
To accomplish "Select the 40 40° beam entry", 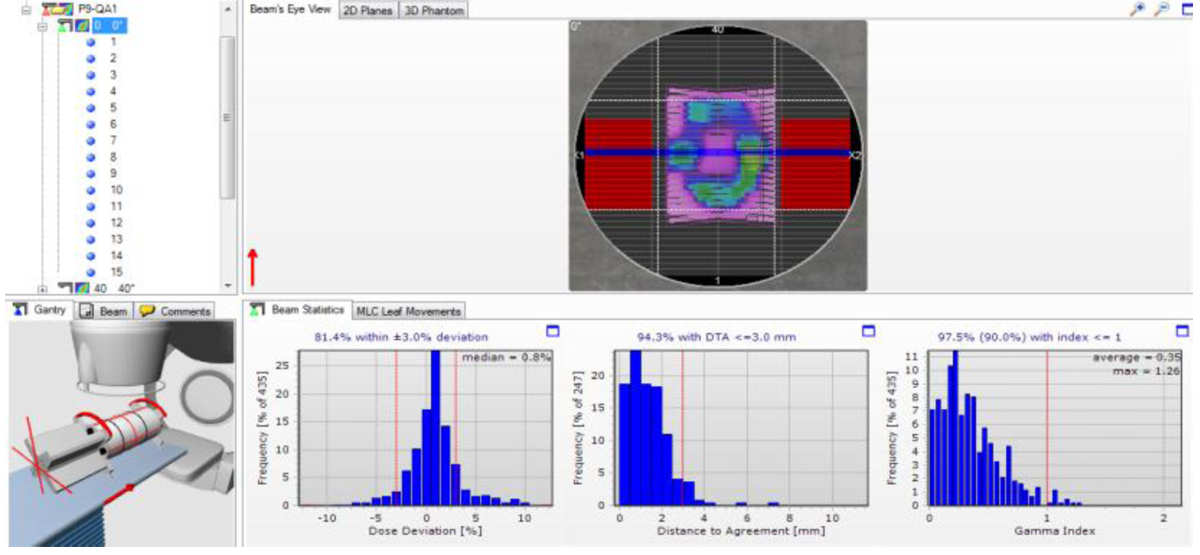I will (114, 288).
